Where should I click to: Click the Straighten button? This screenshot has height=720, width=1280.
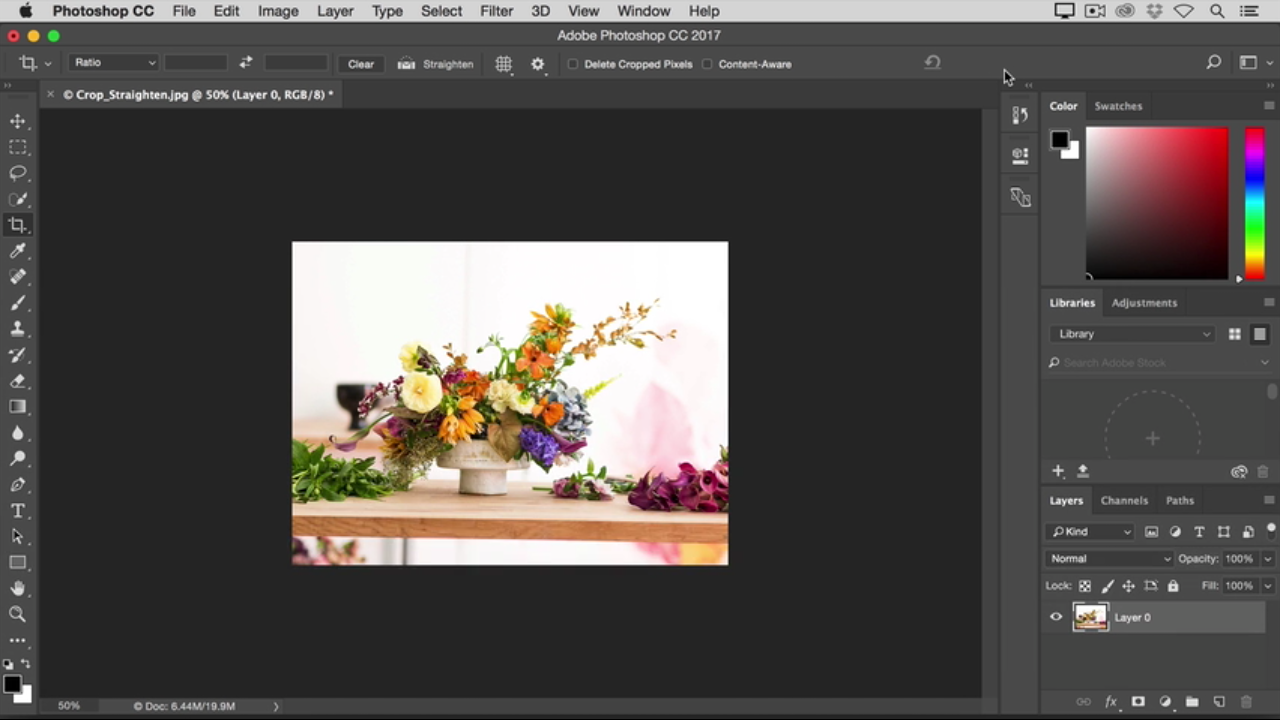(437, 64)
